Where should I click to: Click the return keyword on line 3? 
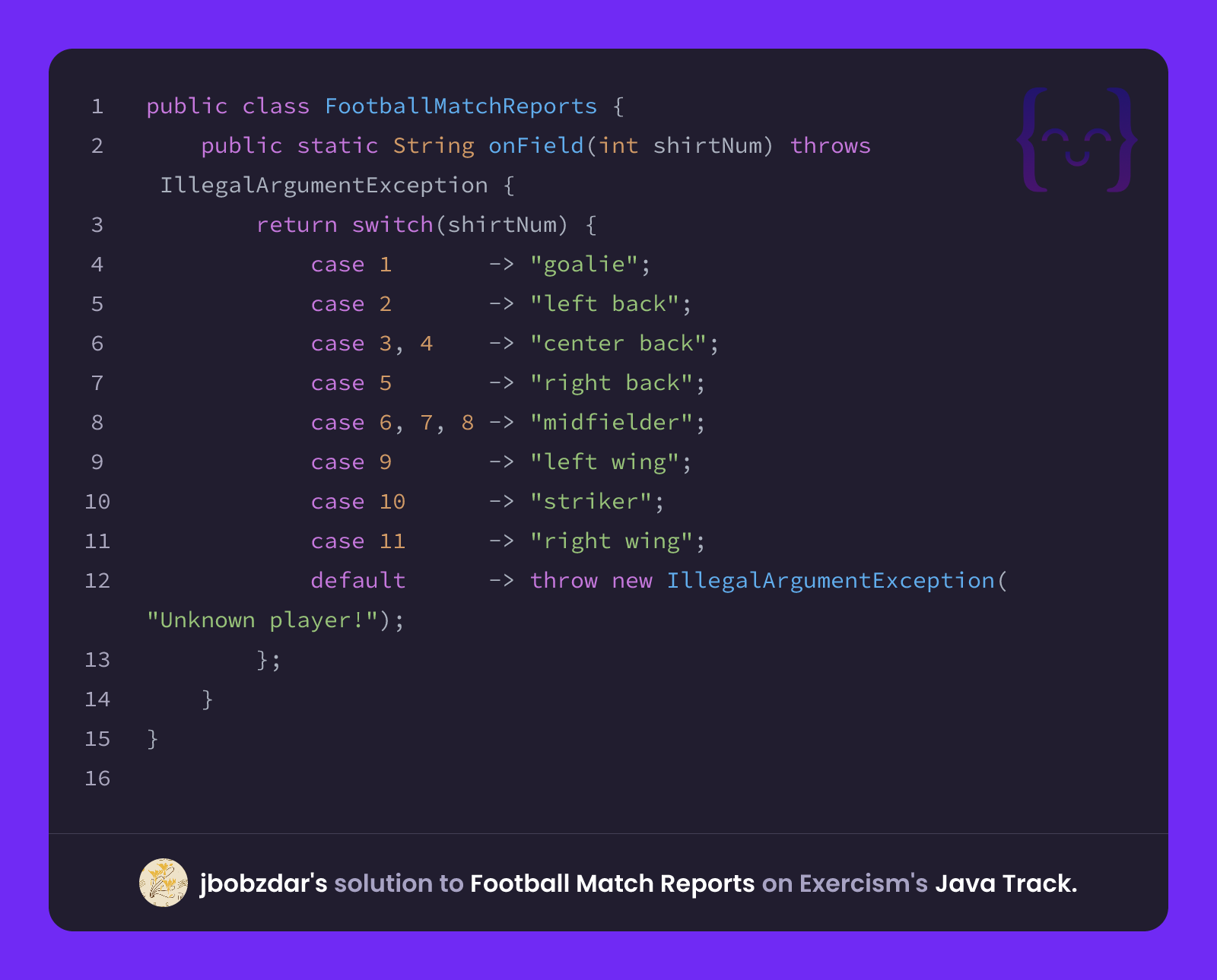pos(297,225)
